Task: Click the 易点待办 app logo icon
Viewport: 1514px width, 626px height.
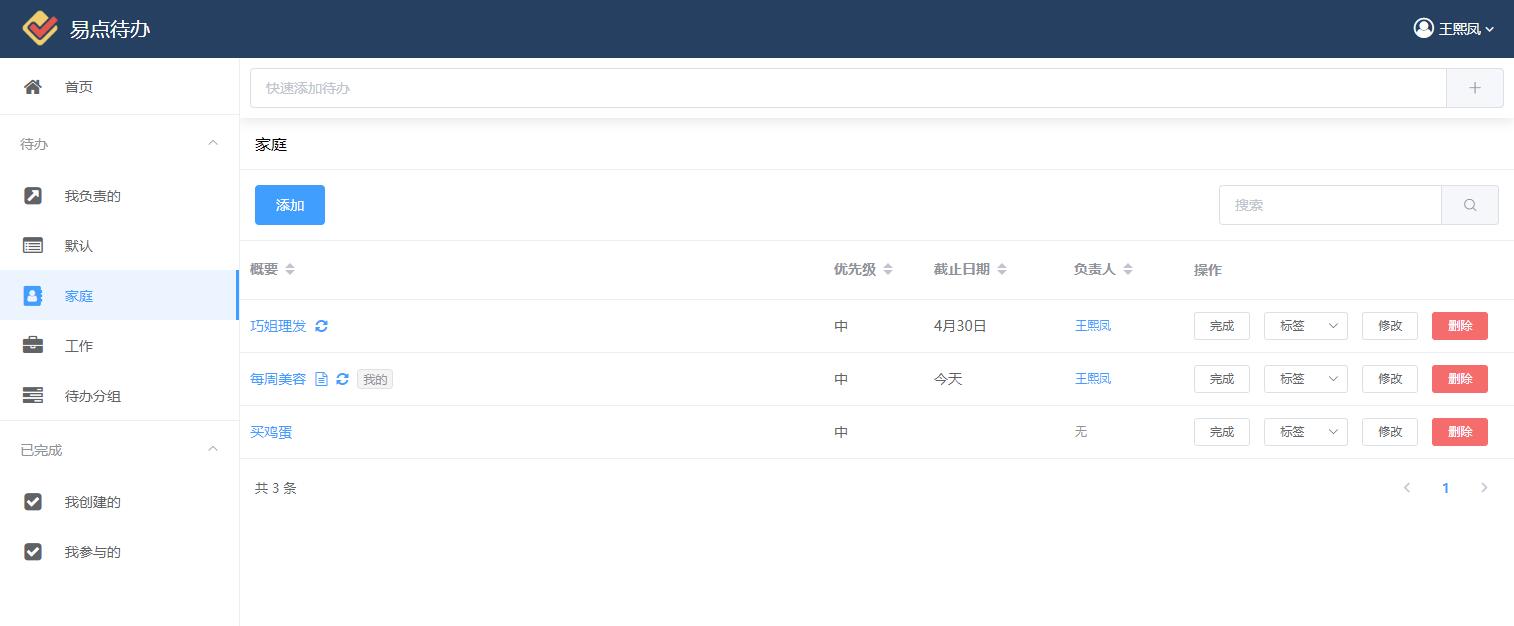Action: (x=40, y=29)
